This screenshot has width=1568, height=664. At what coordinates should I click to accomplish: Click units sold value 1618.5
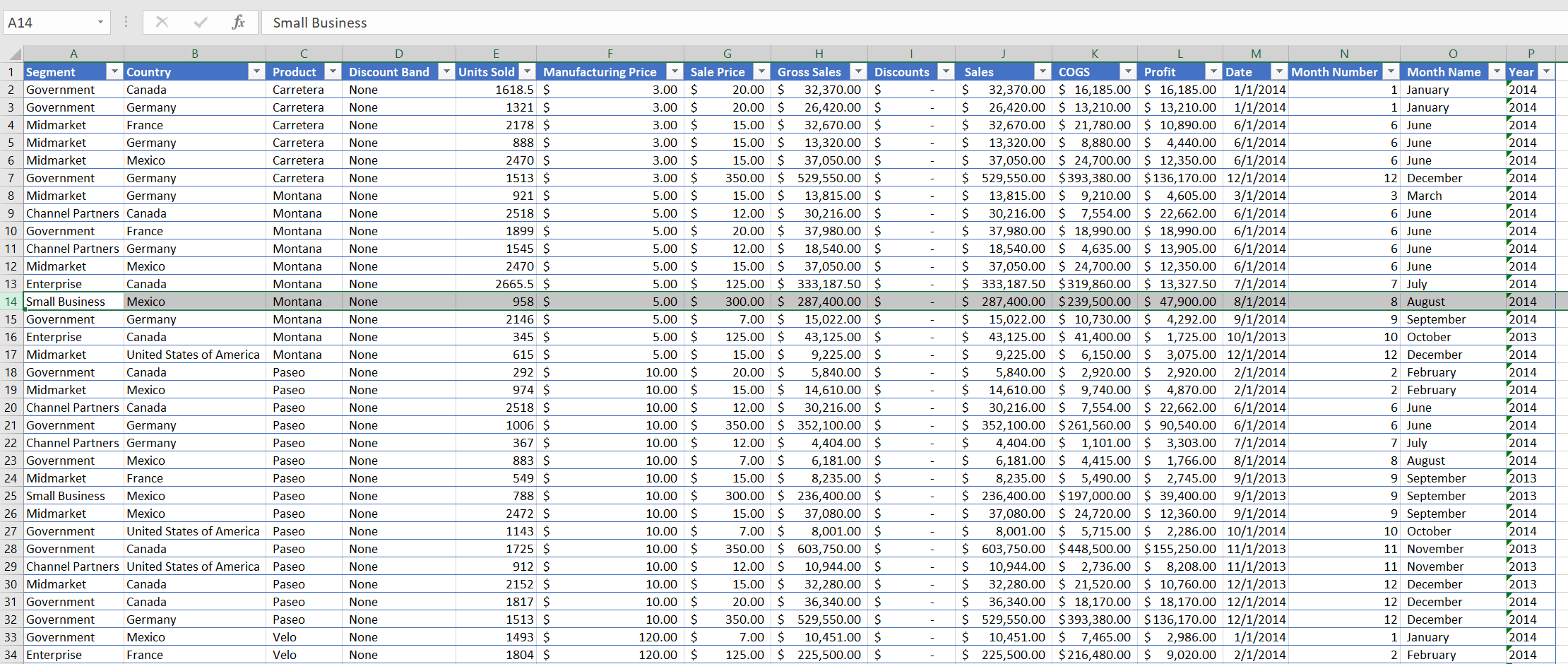pos(514,90)
